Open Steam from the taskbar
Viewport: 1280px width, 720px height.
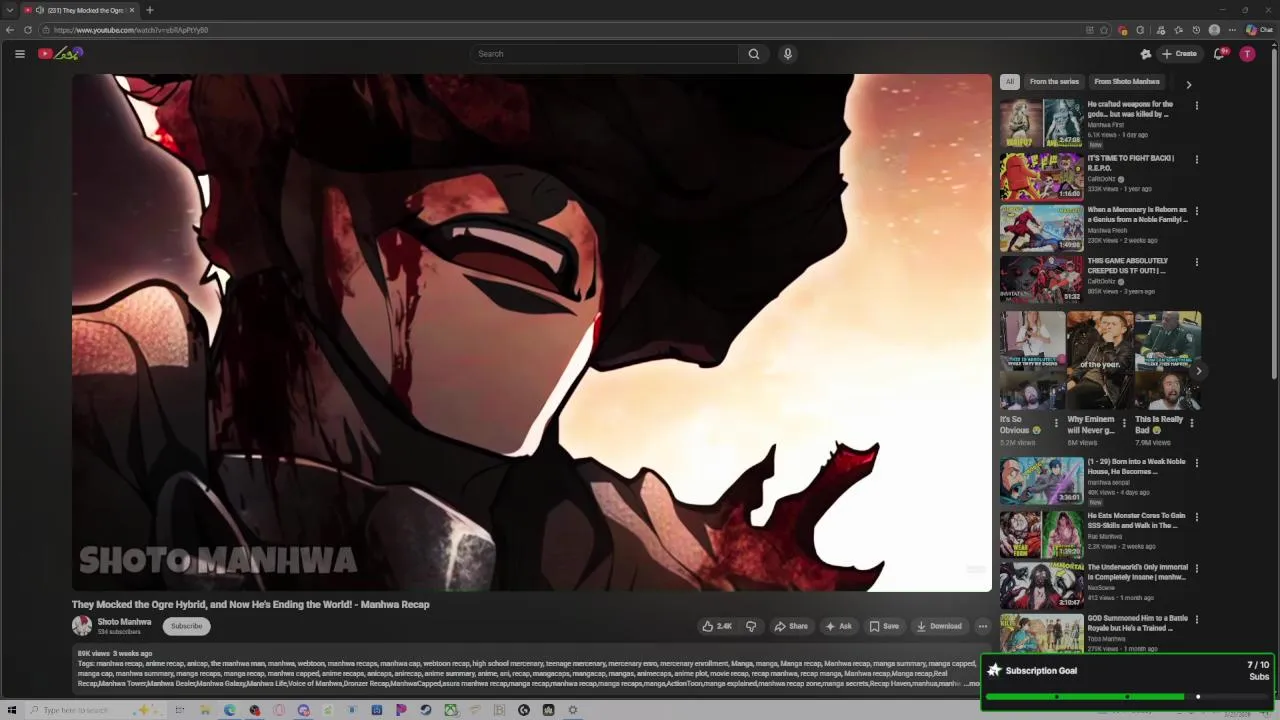426,710
